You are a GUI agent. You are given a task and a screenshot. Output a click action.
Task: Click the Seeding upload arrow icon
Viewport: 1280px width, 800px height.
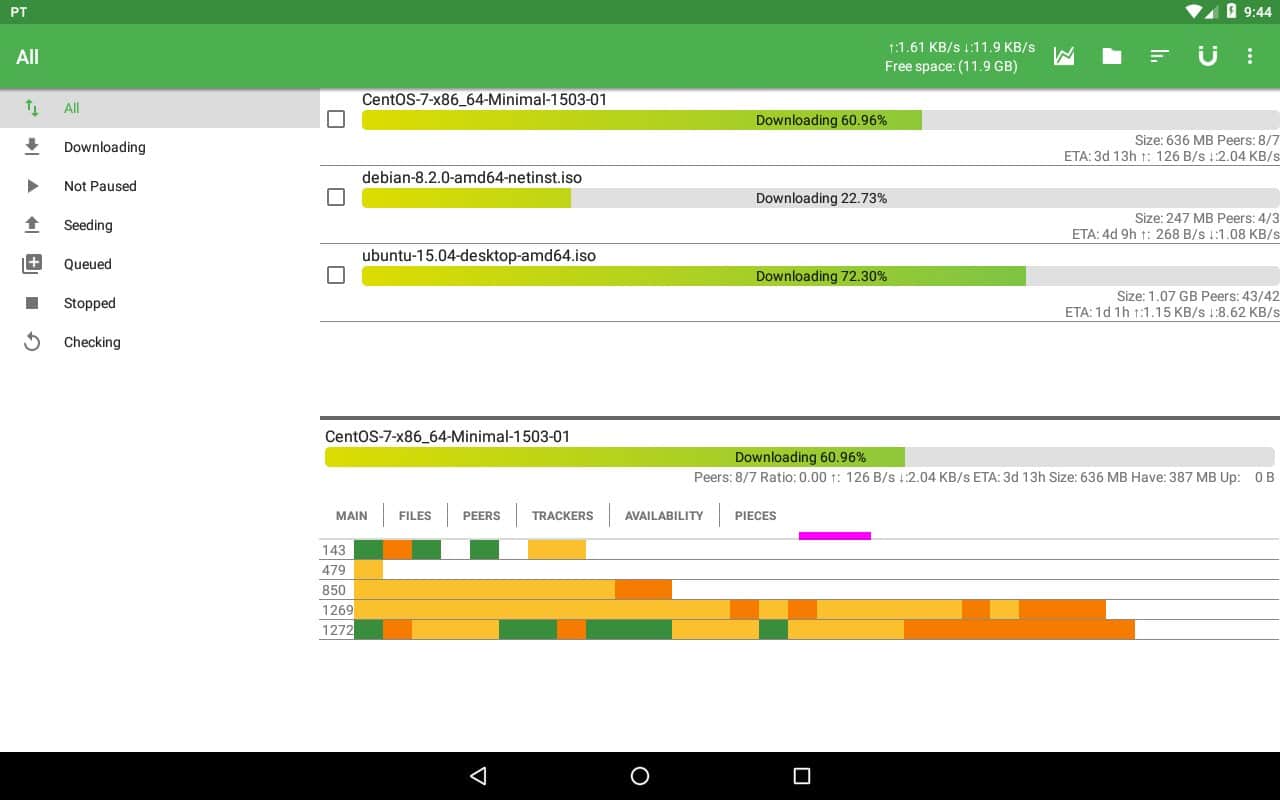[32, 225]
